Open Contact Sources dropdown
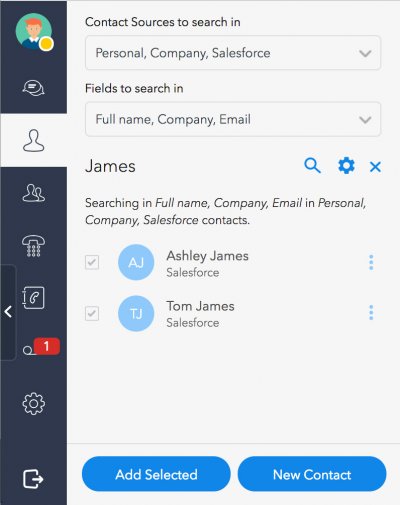Screen dimensions: 400x505 pyautogui.click(x=233, y=53)
